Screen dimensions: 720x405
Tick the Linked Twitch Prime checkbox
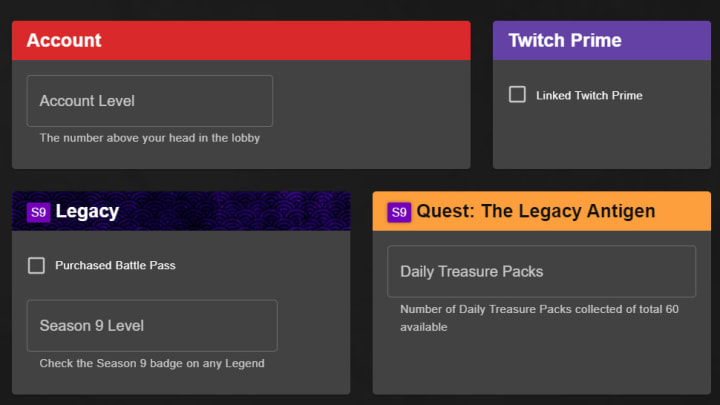point(517,94)
